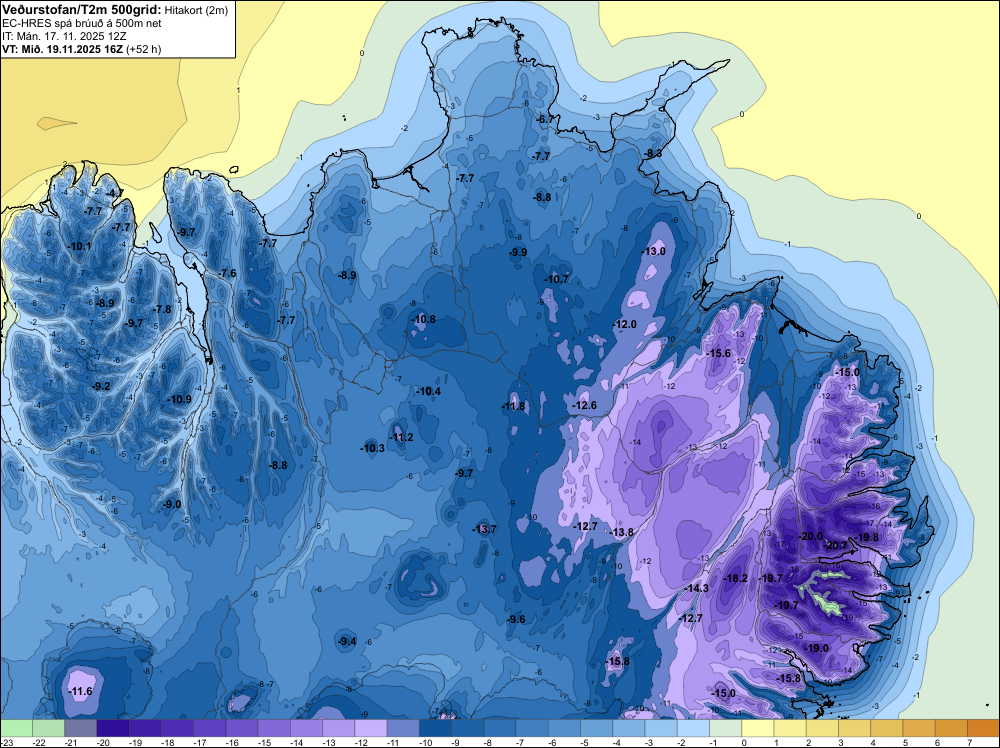This screenshot has width=1000, height=748.
Task: Click the -9.4 temperature value
Action: (x=347, y=642)
